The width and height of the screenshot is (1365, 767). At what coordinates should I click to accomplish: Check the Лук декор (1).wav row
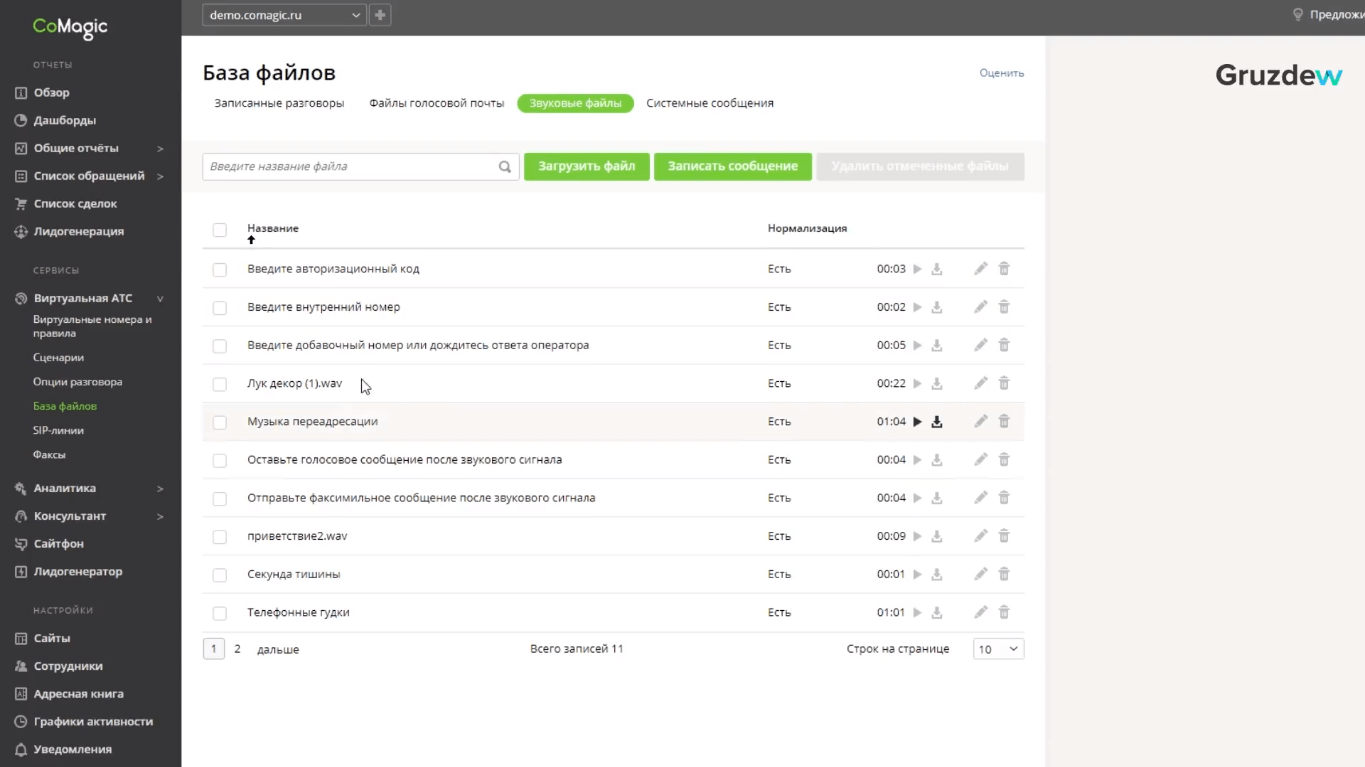click(x=220, y=384)
